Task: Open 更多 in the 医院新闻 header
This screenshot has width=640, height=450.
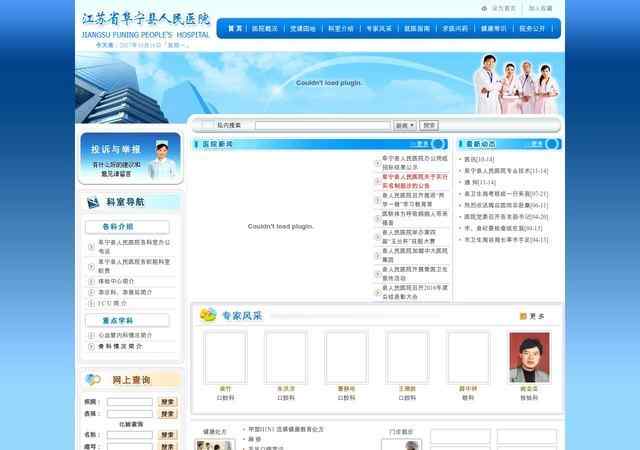Action: [x=423, y=144]
